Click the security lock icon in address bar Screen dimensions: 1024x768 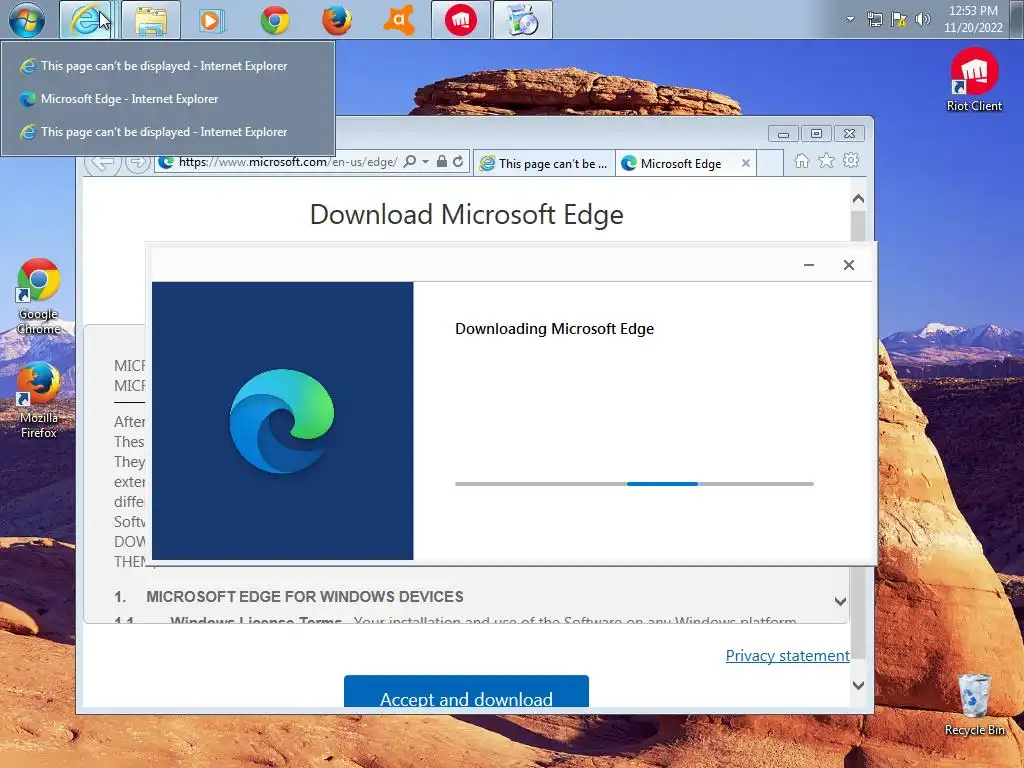coord(442,161)
